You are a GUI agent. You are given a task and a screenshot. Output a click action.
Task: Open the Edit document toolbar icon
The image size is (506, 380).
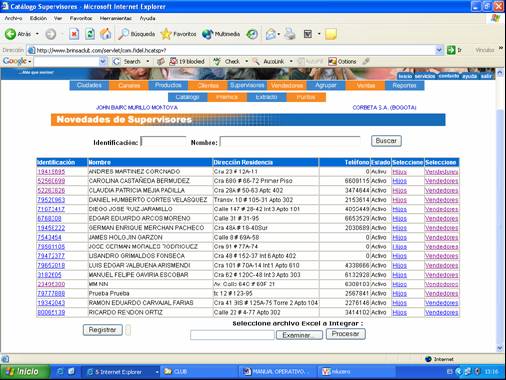point(308,34)
